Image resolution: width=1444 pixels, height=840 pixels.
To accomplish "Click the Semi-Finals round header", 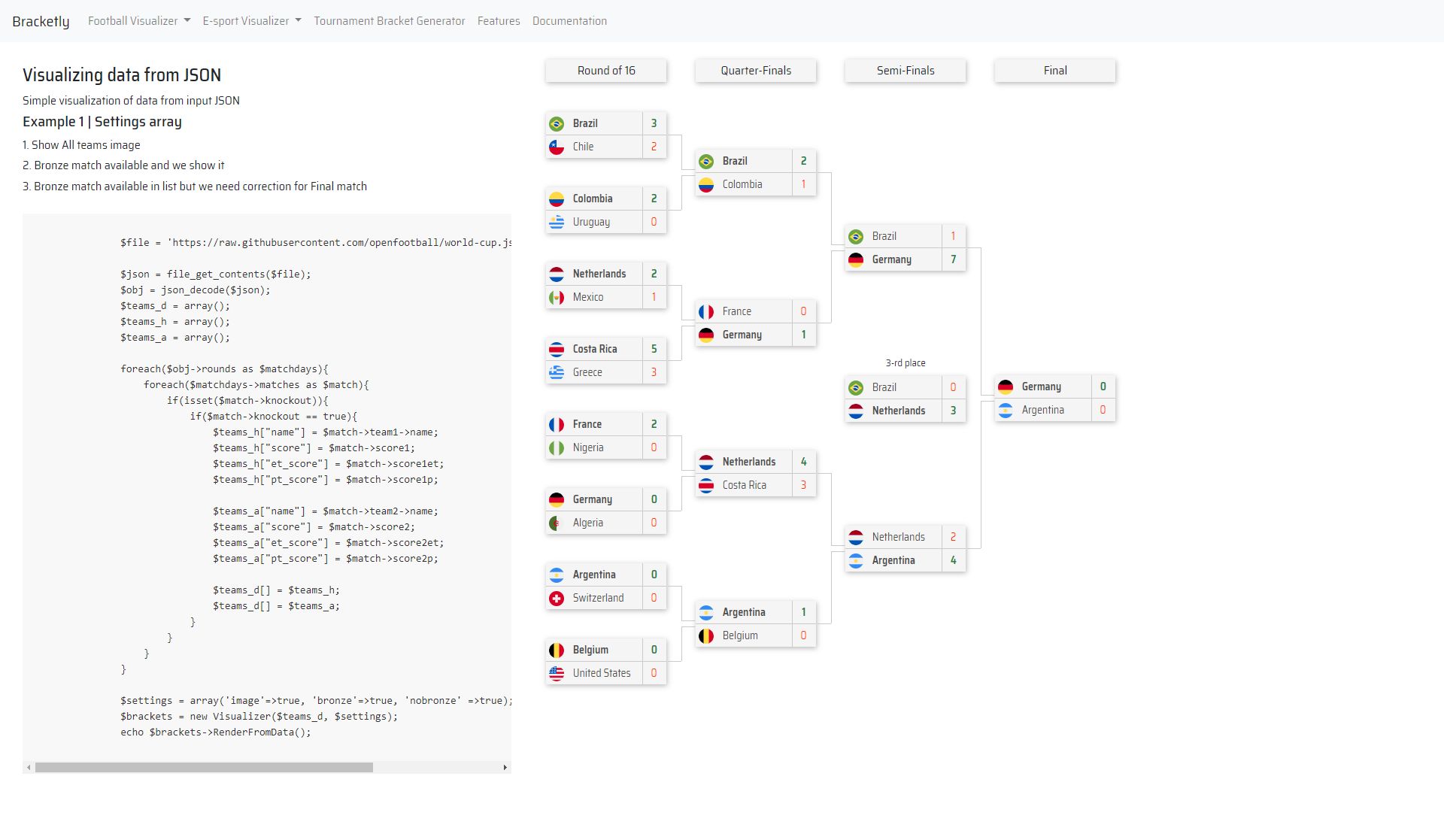I will click(905, 71).
